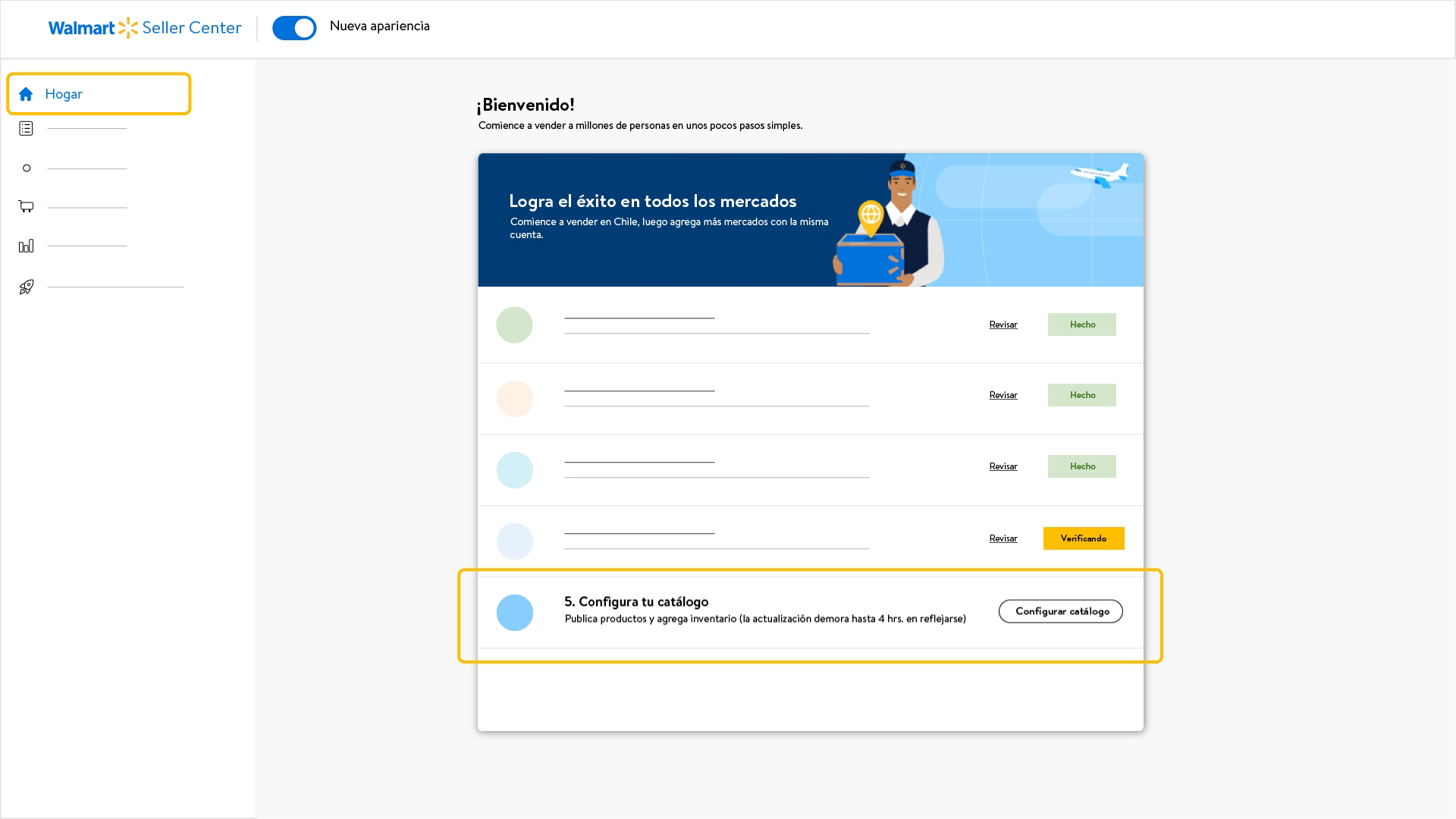Click the '¡Bienvenido!' heading

(526, 105)
